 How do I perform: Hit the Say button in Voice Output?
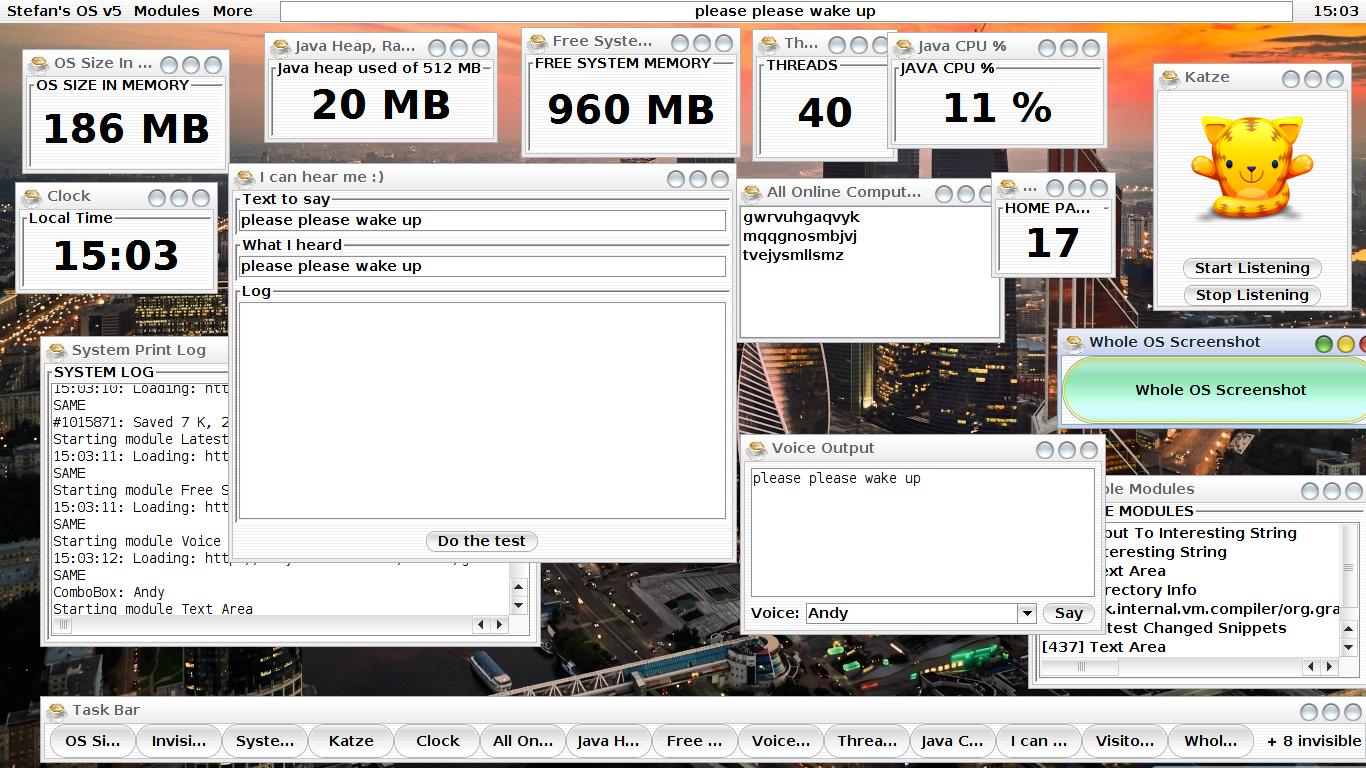click(x=1068, y=613)
